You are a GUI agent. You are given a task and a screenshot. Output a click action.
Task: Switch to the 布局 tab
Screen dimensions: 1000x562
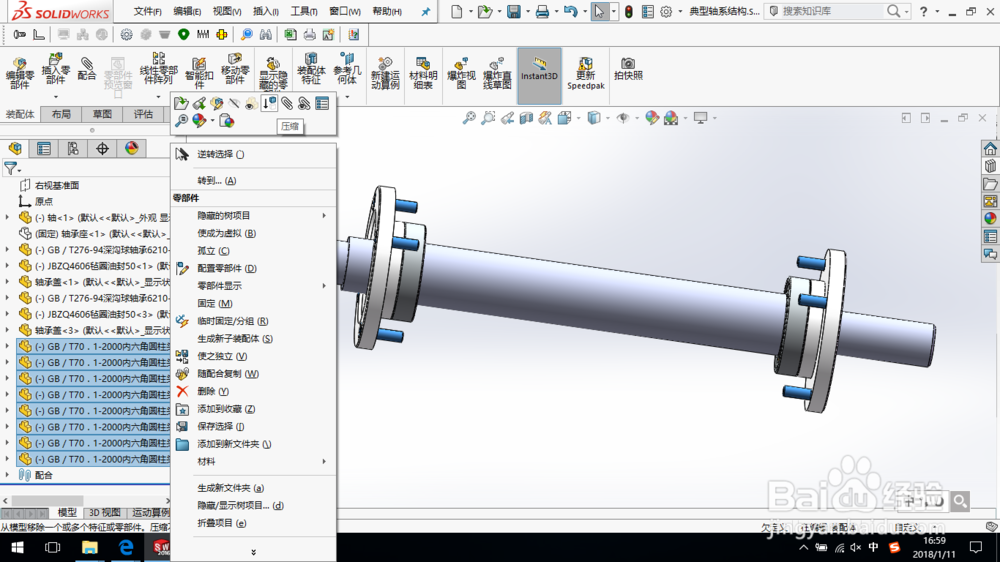point(61,114)
